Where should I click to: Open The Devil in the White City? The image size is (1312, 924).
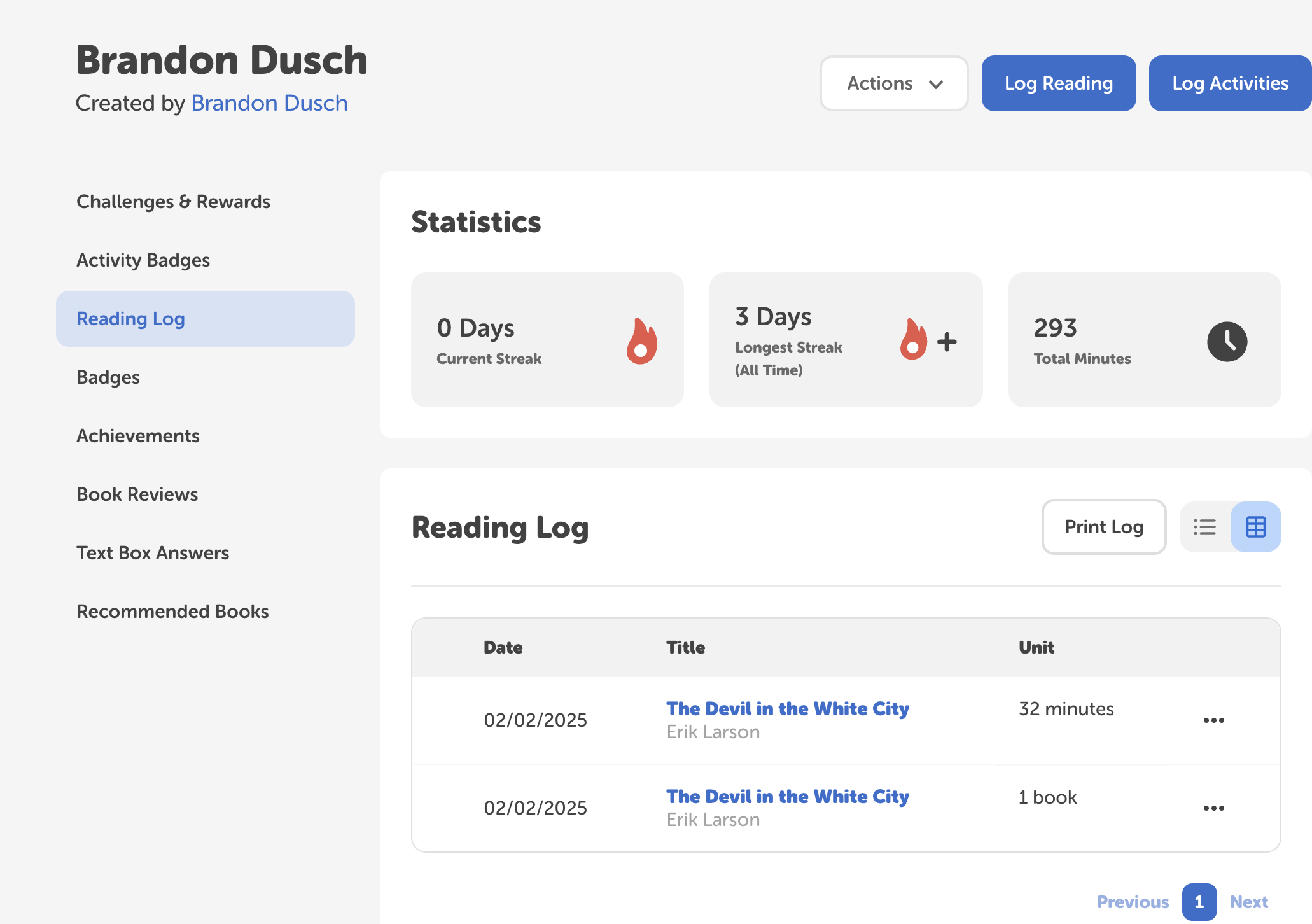point(787,708)
